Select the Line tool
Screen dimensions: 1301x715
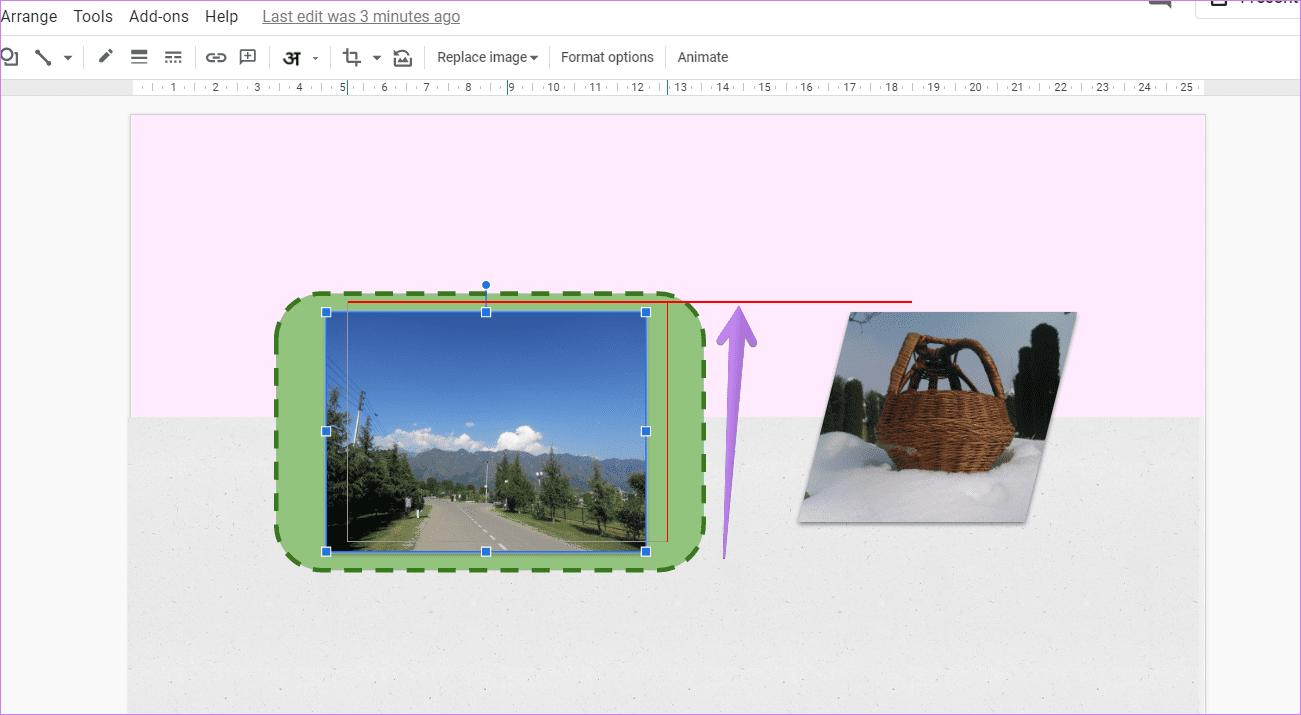43,57
